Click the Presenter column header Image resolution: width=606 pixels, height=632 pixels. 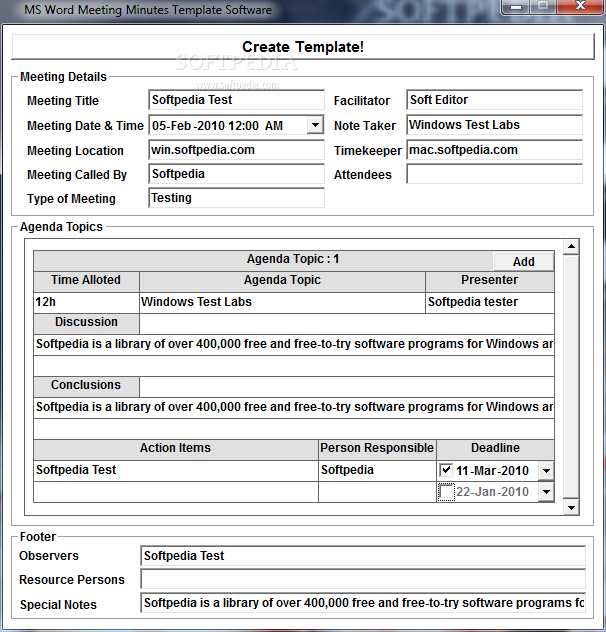click(x=490, y=281)
